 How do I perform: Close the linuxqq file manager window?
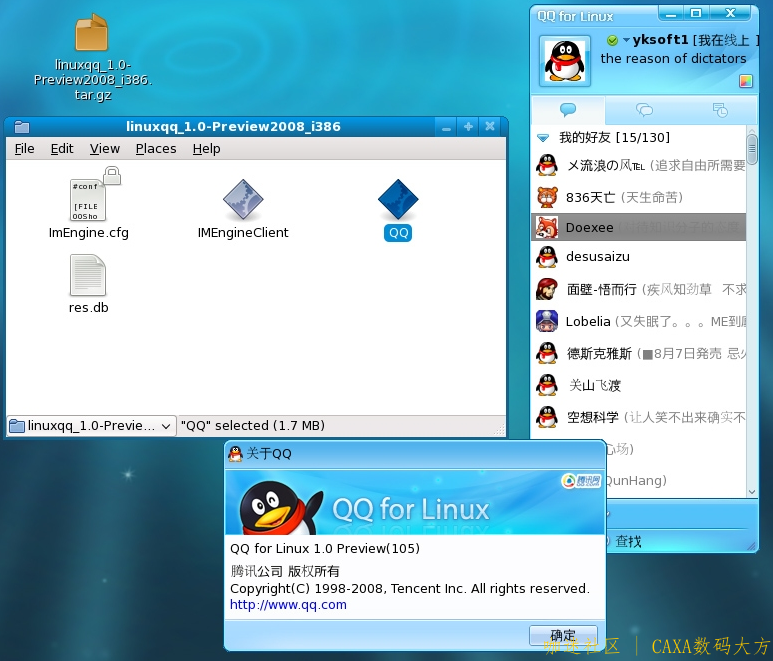490,127
